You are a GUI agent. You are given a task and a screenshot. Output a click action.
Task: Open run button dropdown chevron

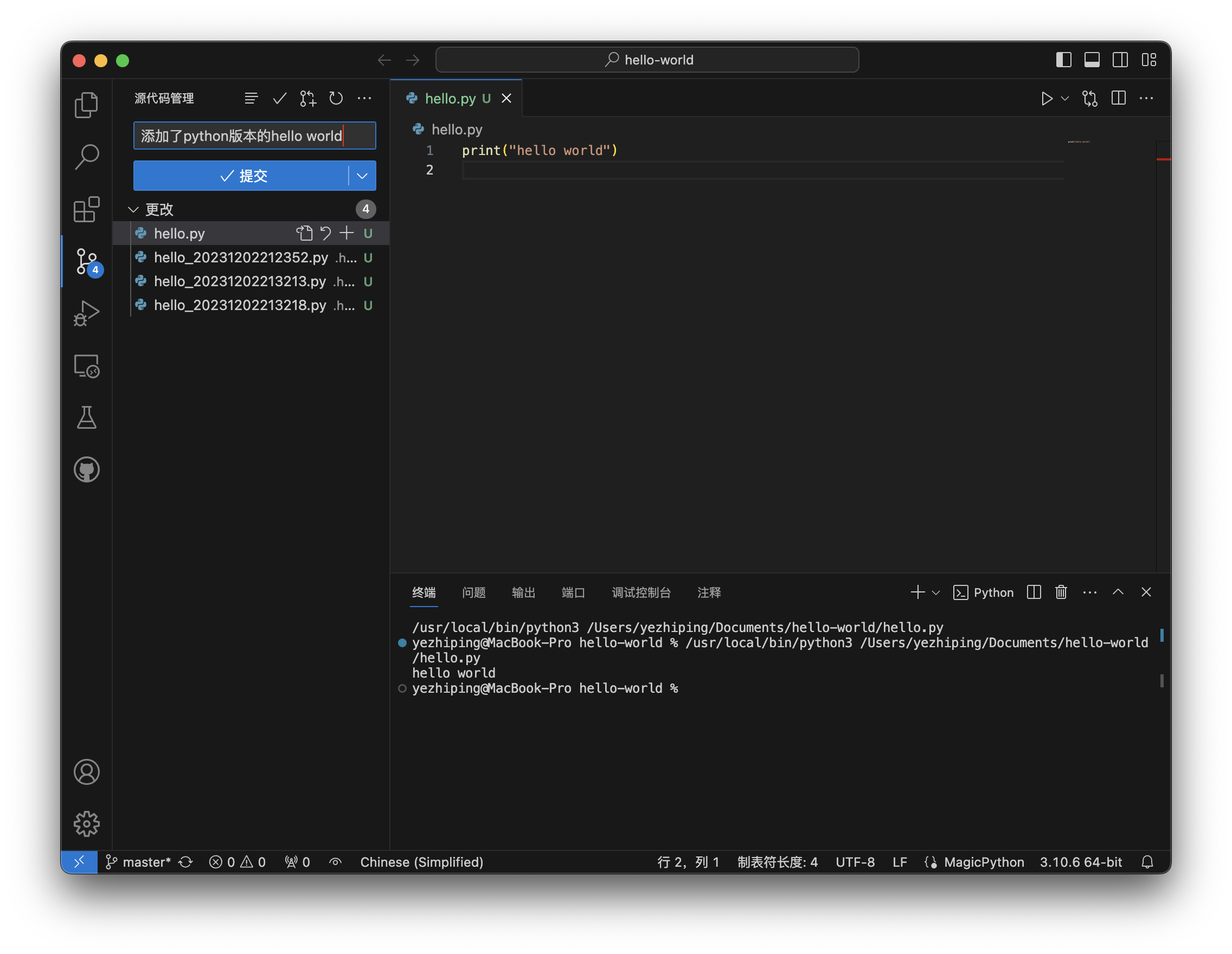point(1064,99)
